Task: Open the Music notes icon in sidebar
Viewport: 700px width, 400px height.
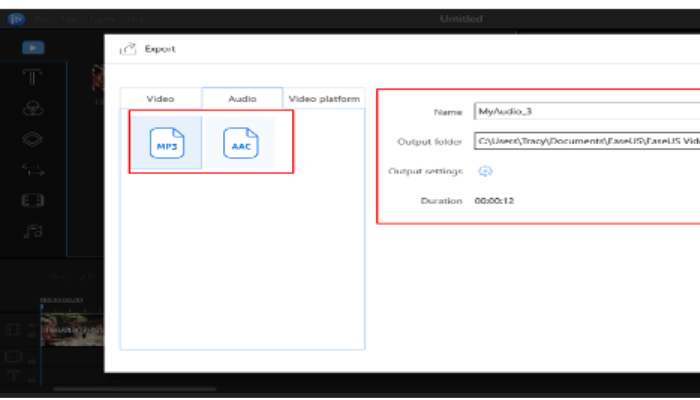Action: (33, 231)
